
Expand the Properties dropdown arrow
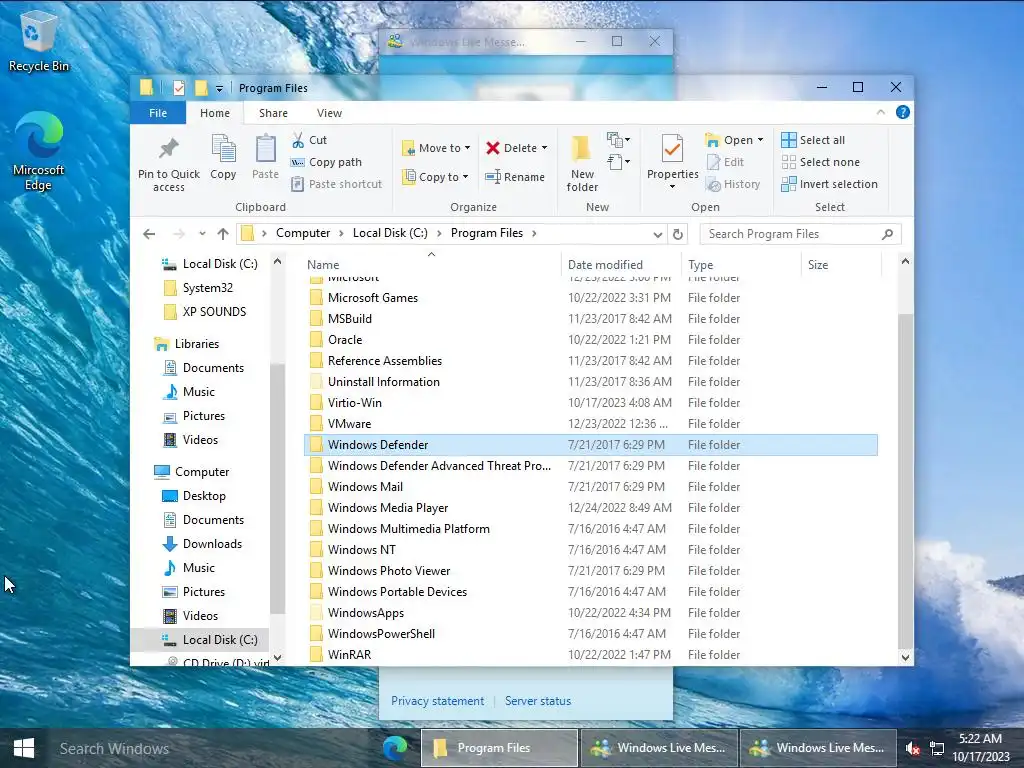coord(672,187)
